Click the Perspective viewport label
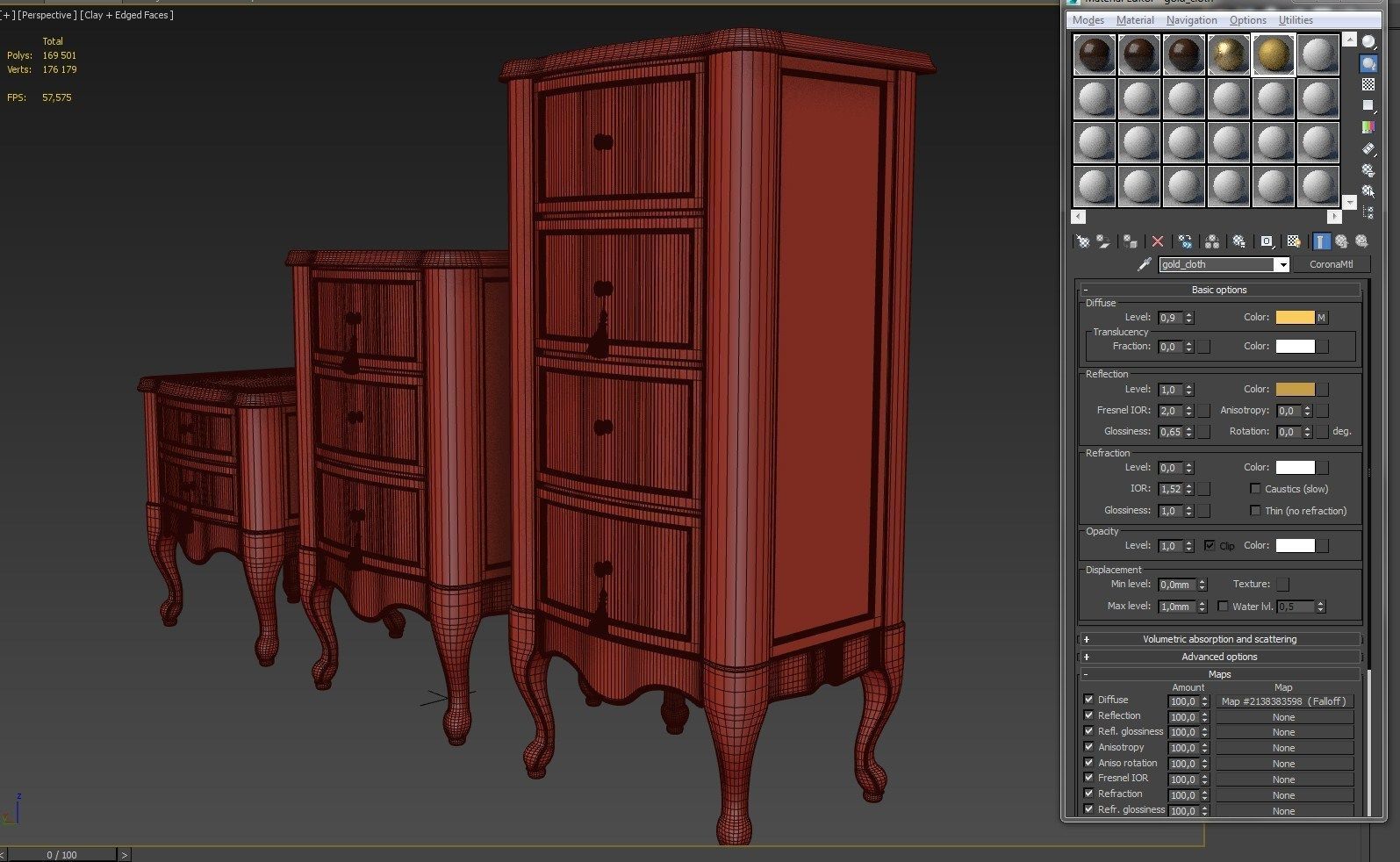The height and width of the screenshot is (862, 1400). [47, 15]
